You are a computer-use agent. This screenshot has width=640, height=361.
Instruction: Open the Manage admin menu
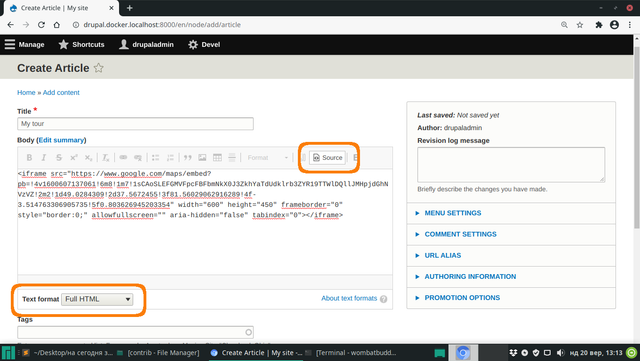pyautogui.click(x=24, y=45)
